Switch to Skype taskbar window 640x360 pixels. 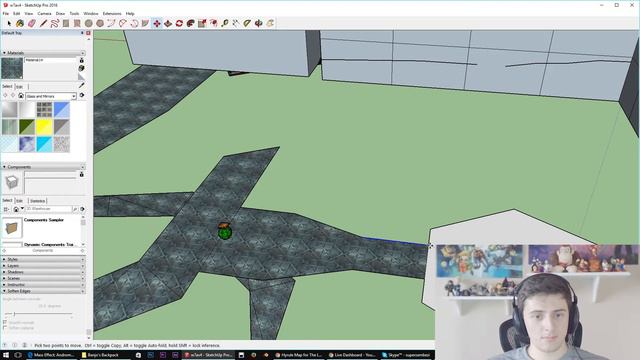[x=406, y=355]
